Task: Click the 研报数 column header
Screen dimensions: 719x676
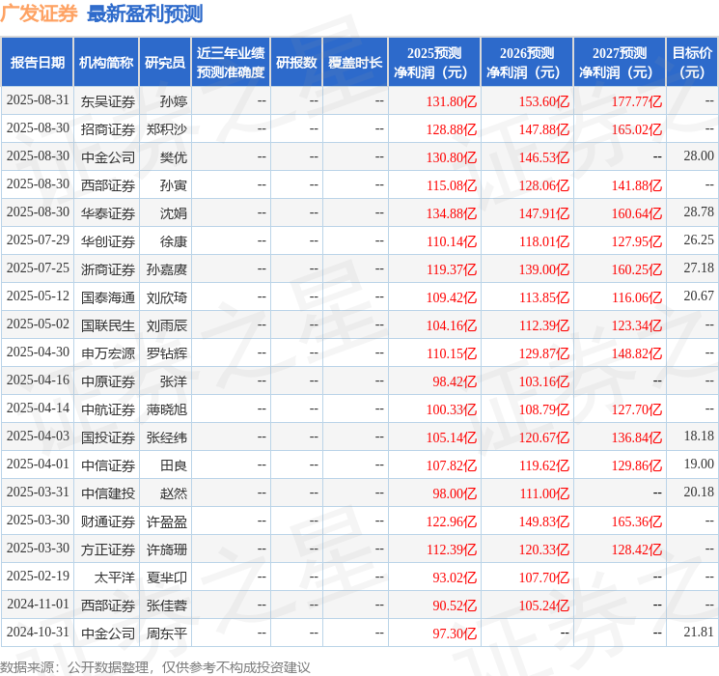Action: [296, 62]
